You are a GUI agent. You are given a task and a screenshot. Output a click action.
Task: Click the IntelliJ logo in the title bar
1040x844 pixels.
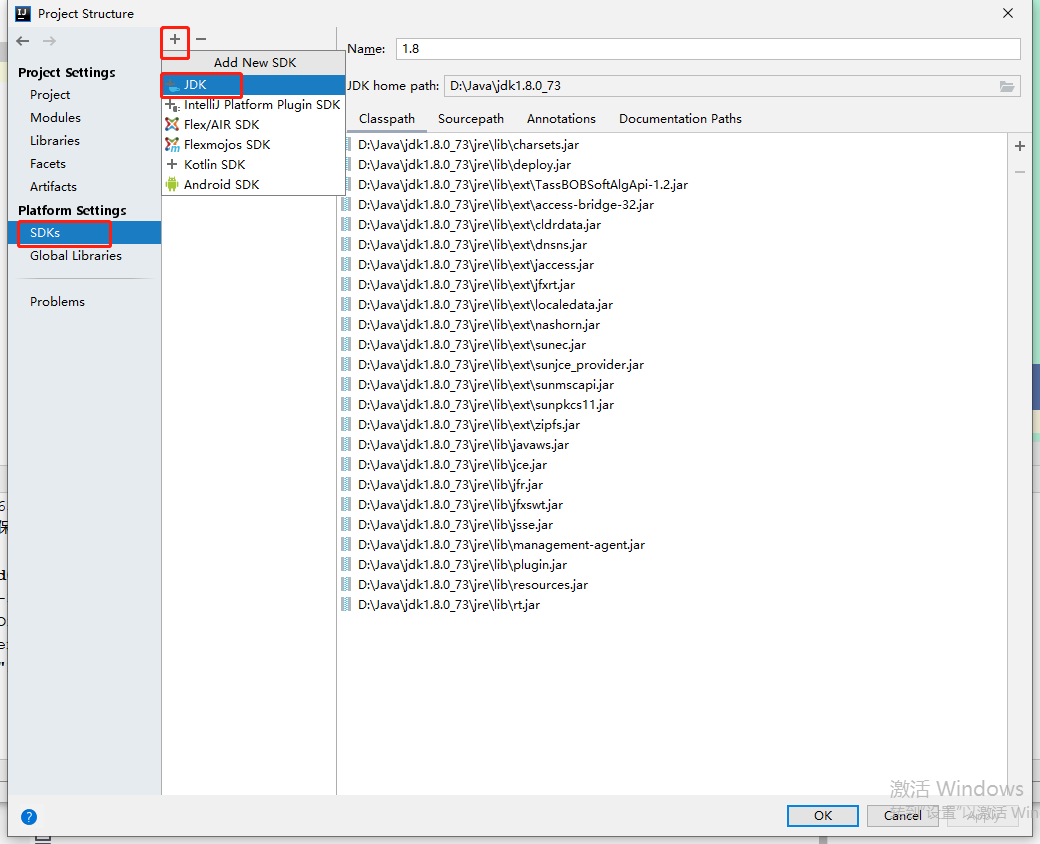[23, 13]
